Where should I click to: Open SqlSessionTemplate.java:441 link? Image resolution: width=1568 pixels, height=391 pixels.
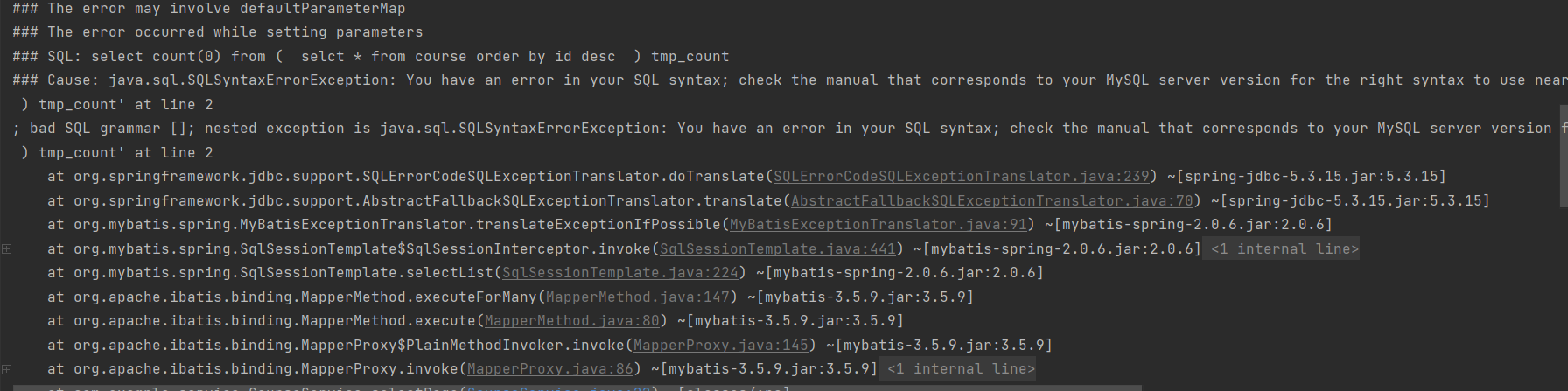click(x=778, y=249)
